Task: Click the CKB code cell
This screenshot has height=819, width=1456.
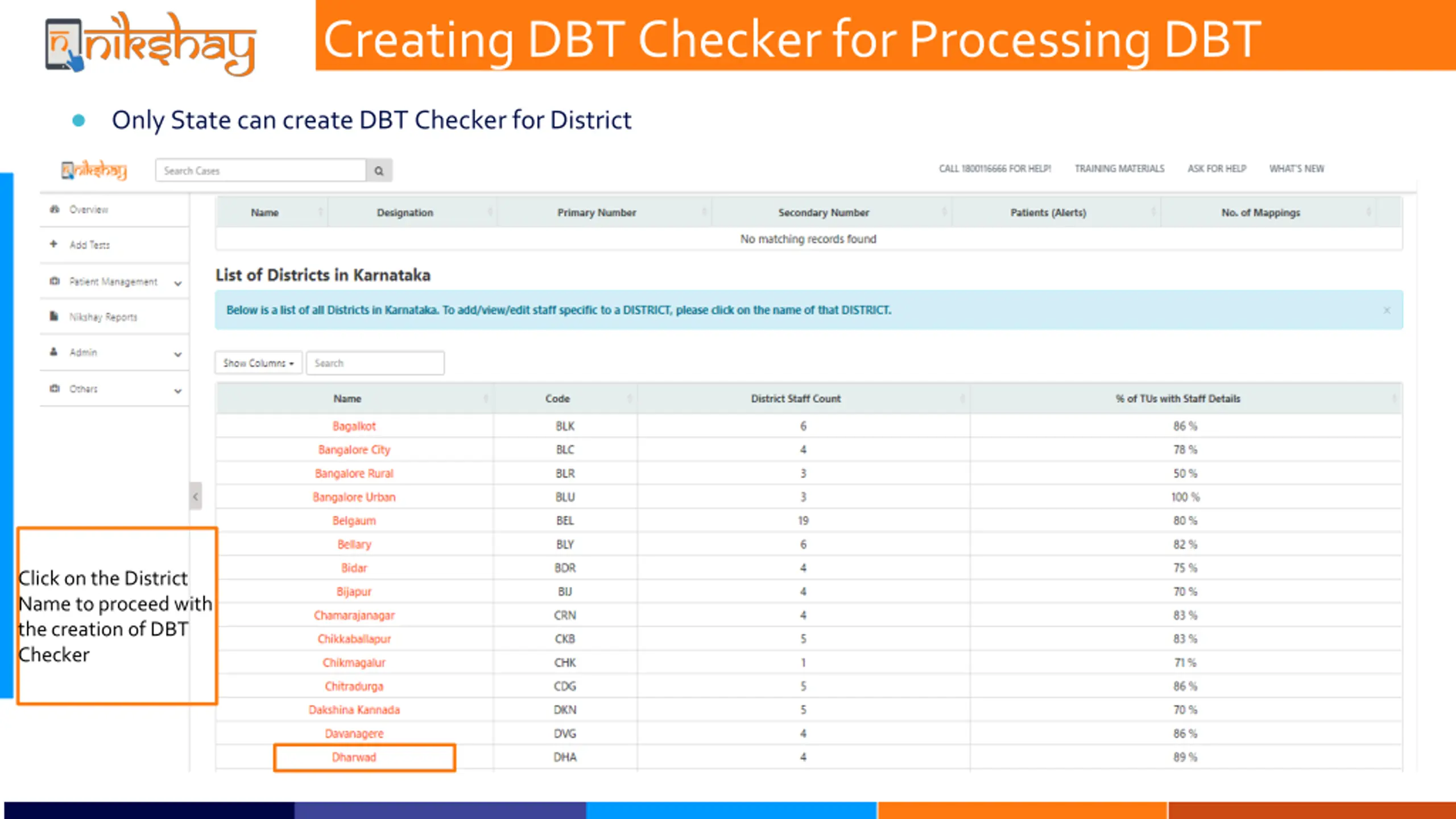Action: tap(565, 639)
